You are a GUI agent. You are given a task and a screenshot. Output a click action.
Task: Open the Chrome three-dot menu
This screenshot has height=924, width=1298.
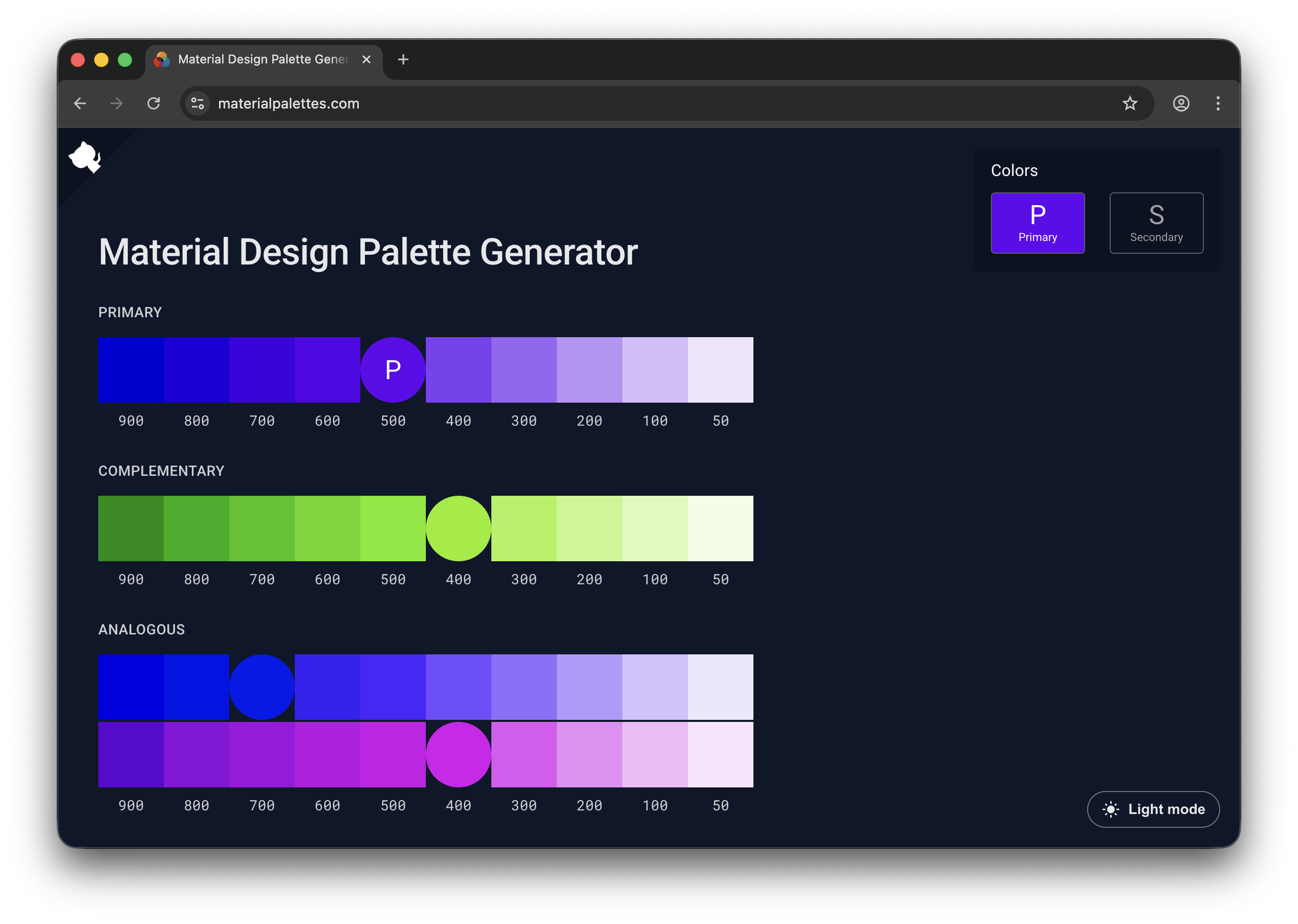click(x=1218, y=103)
